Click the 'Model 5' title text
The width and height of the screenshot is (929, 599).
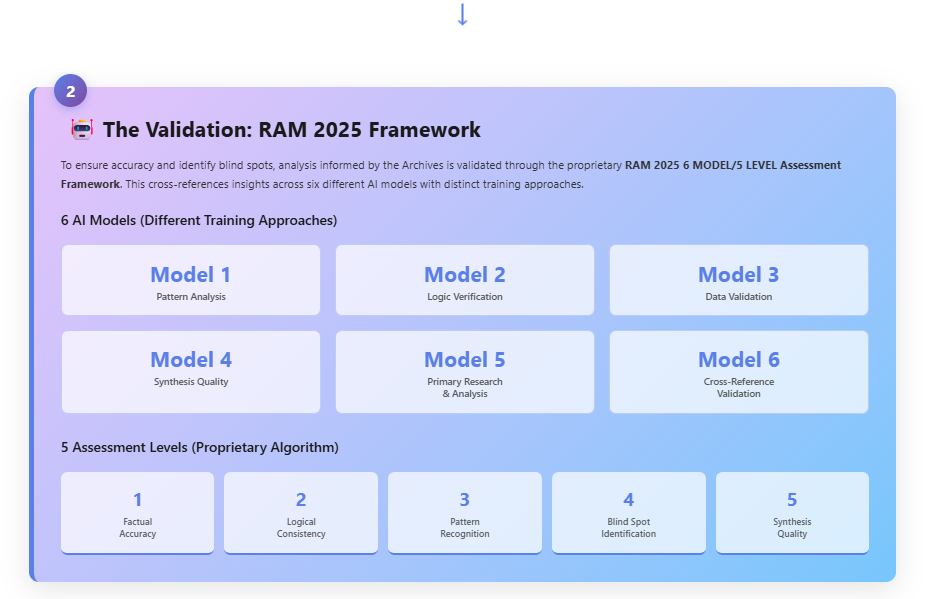[465, 359]
